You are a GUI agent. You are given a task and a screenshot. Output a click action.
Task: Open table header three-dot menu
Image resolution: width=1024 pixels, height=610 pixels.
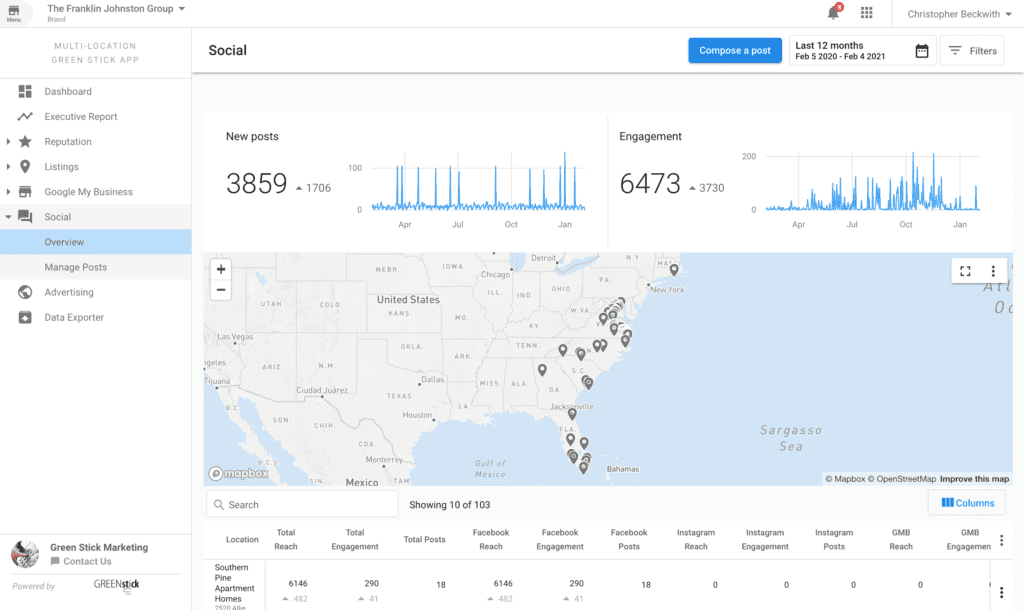click(x=1001, y=540)
